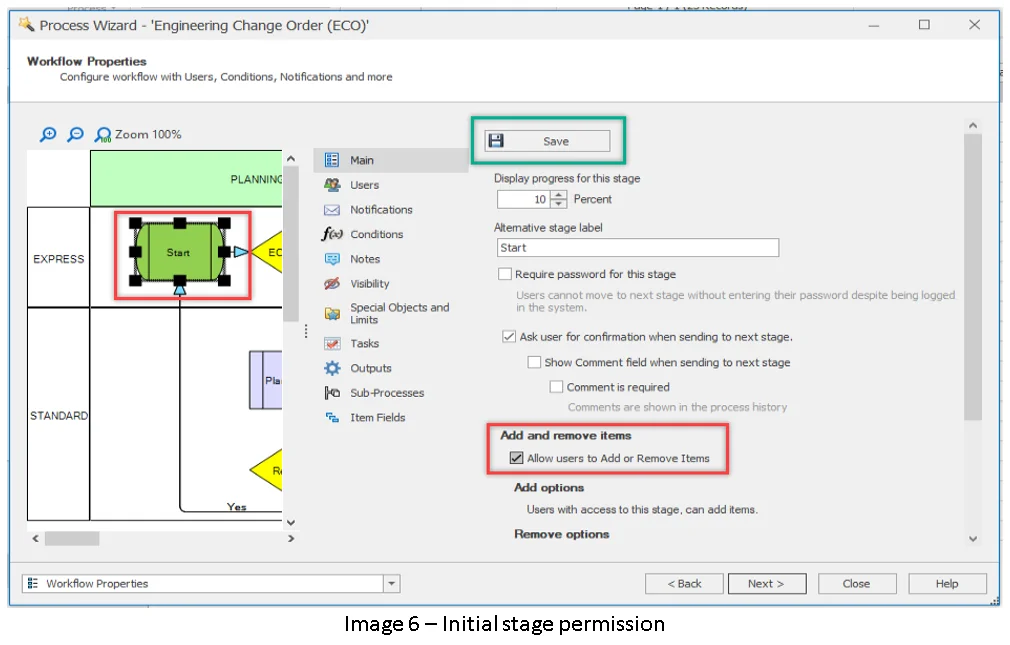
Task: Click the zoom out magnifier icon
Action: tap(75, 134)
